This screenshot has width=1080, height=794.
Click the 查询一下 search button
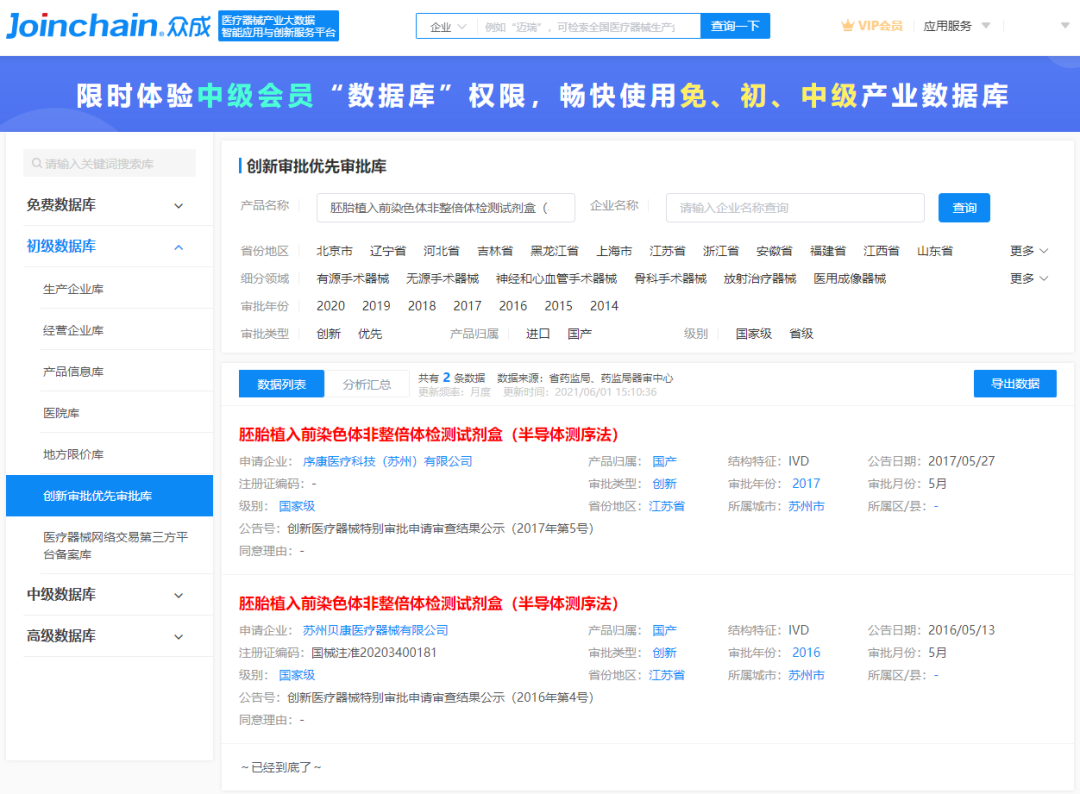pyautogui.click(x=734, y=27)
